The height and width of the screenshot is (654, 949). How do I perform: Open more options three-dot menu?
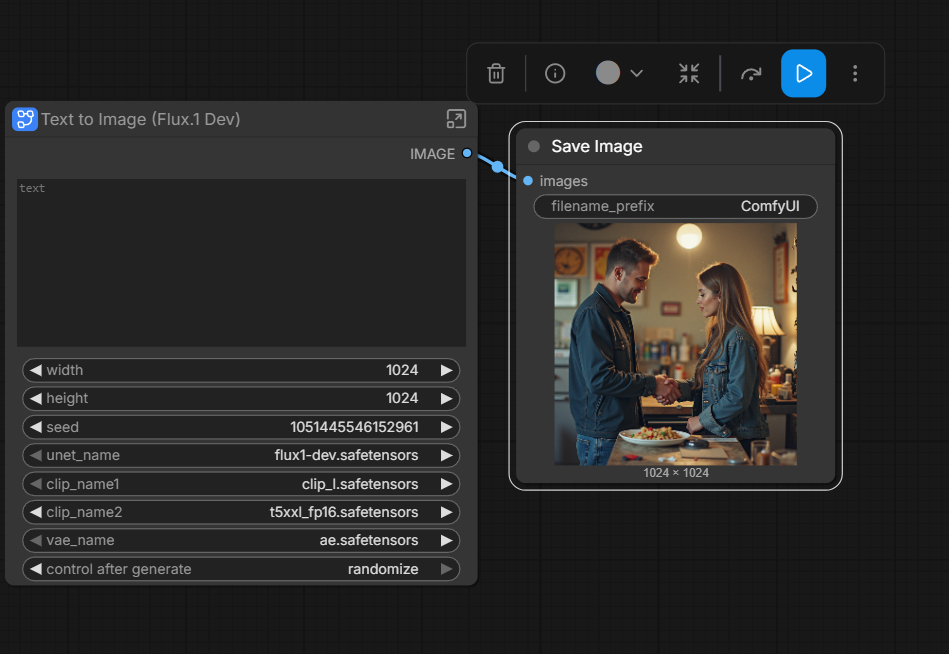(855, 73)
